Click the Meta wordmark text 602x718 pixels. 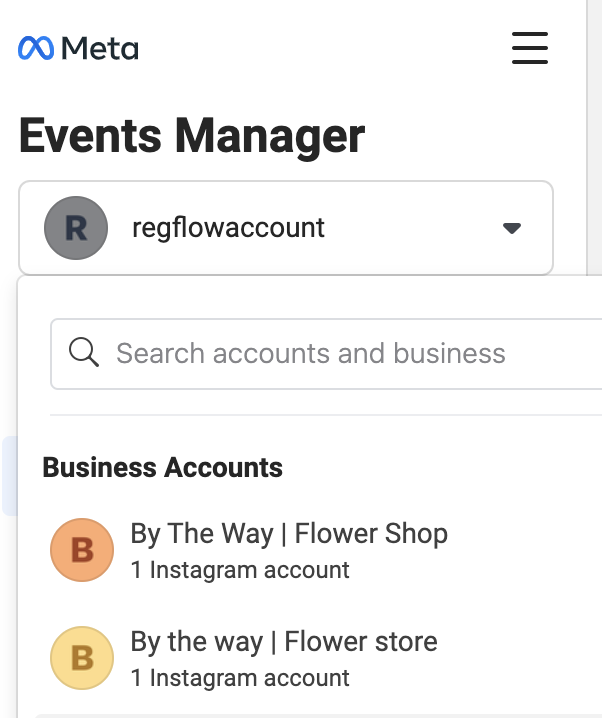(x=100, y=49)
